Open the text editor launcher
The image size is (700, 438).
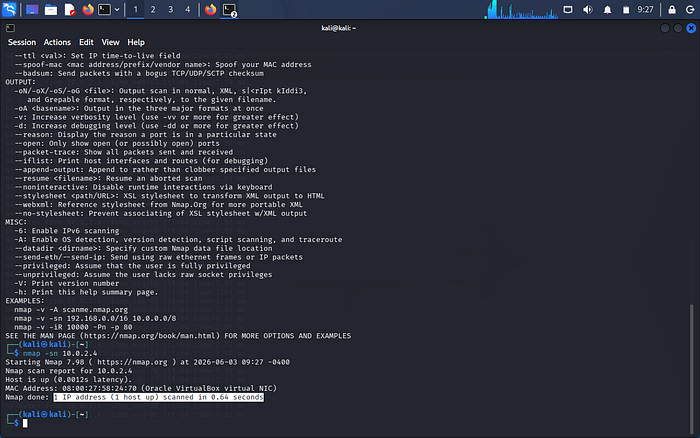tap(70, 9)
